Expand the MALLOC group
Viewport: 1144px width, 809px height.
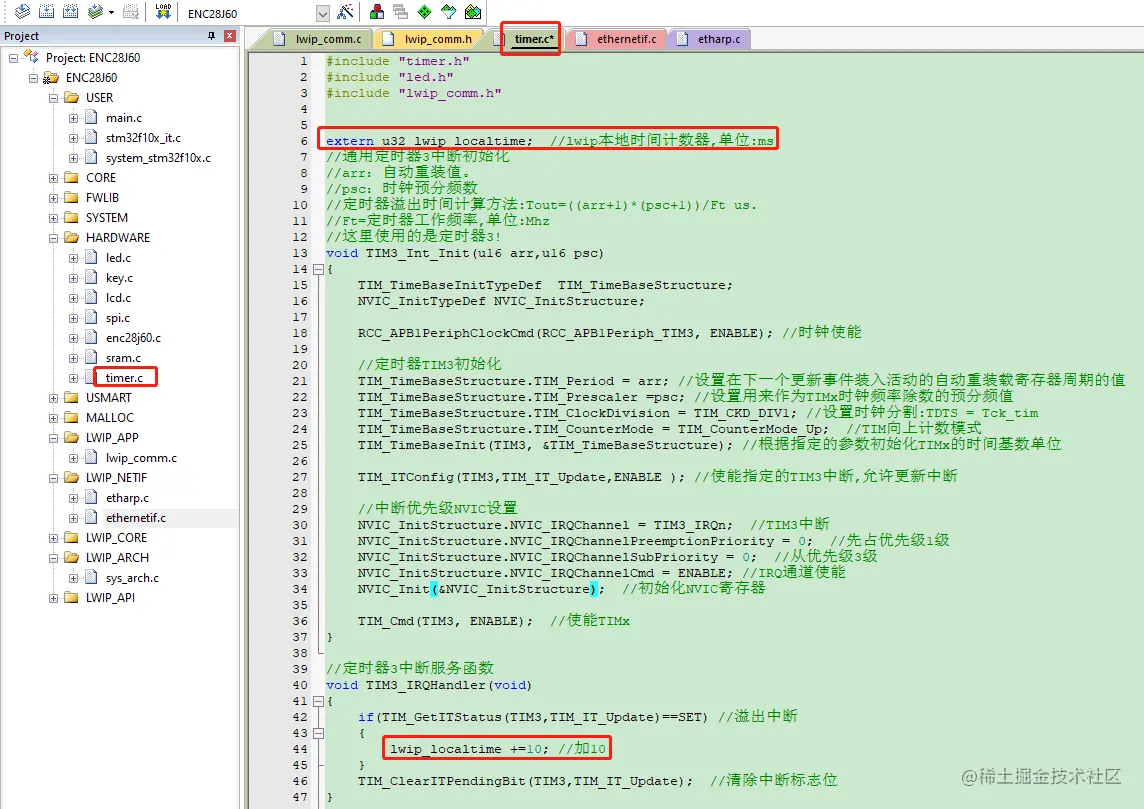coord(53,418)
